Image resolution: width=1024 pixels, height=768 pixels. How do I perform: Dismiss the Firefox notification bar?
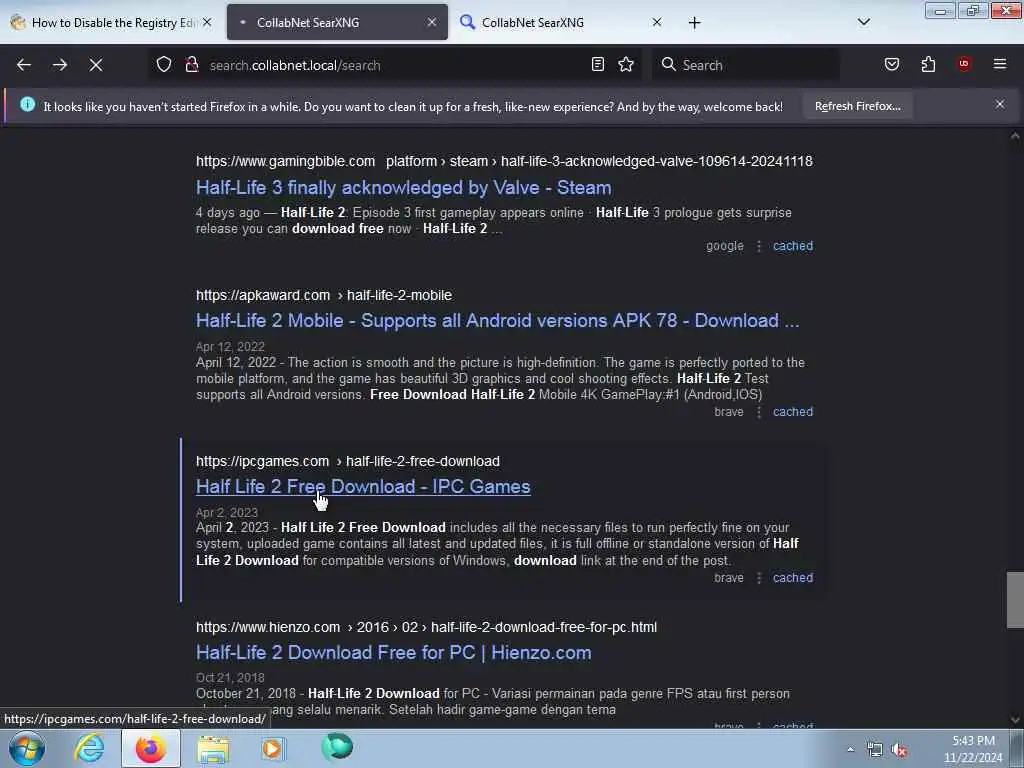(x=999, y=104)
